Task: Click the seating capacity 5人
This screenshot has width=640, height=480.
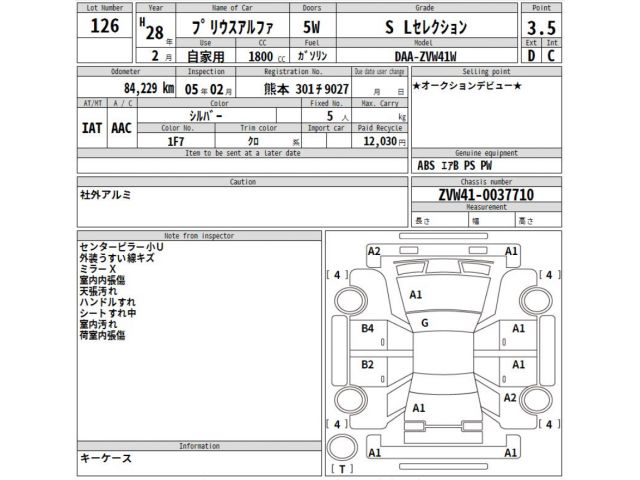Action: (x=337, y=116)
